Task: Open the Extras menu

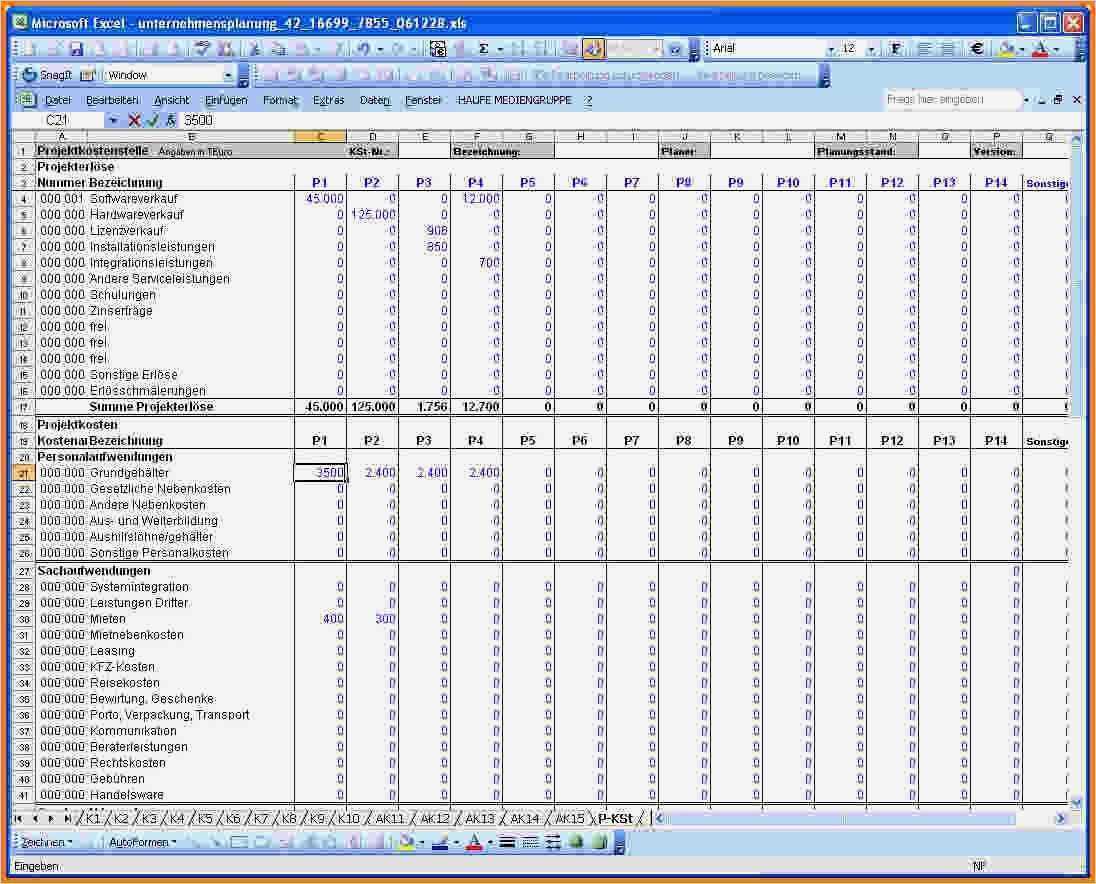Action: tap(329, 99)
